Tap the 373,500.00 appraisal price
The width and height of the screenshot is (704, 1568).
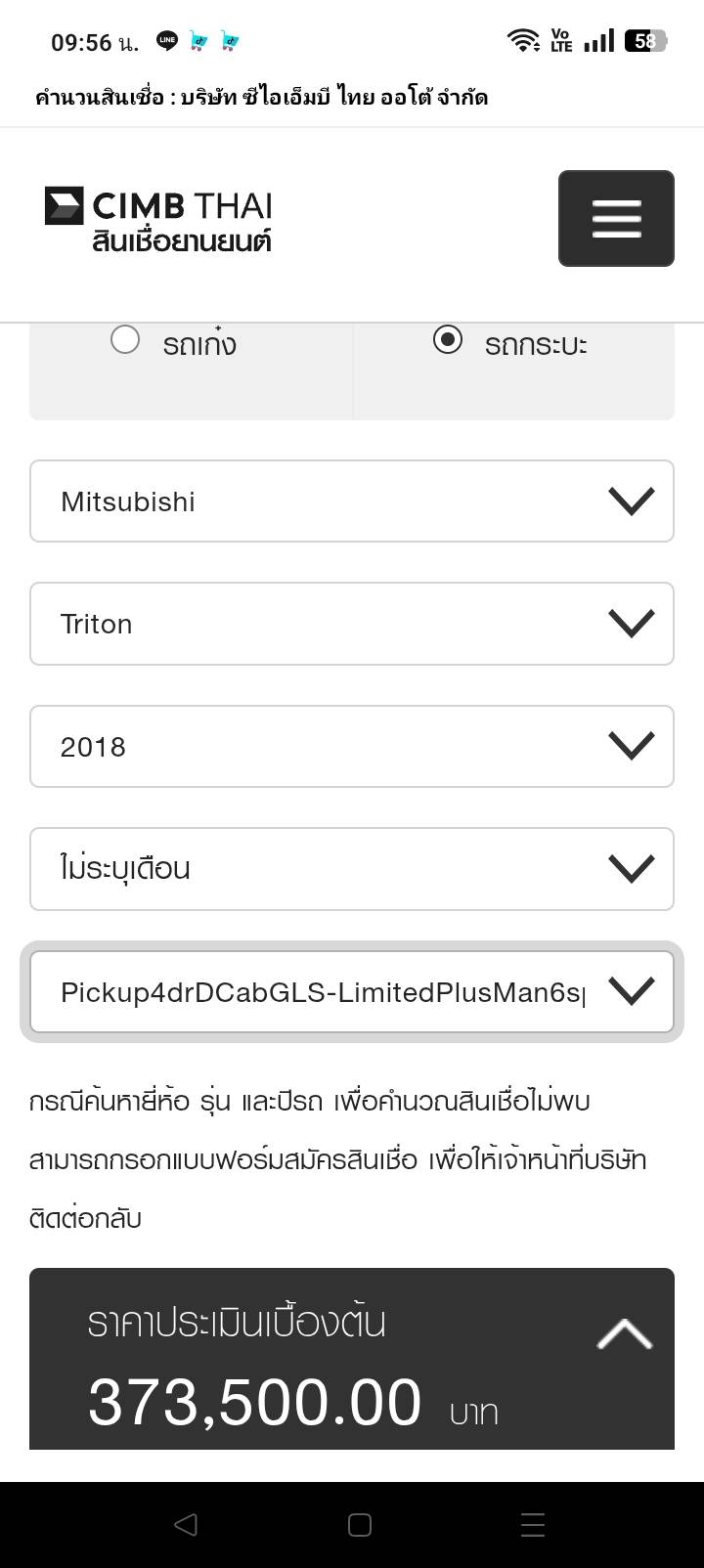click(254, 1402)
